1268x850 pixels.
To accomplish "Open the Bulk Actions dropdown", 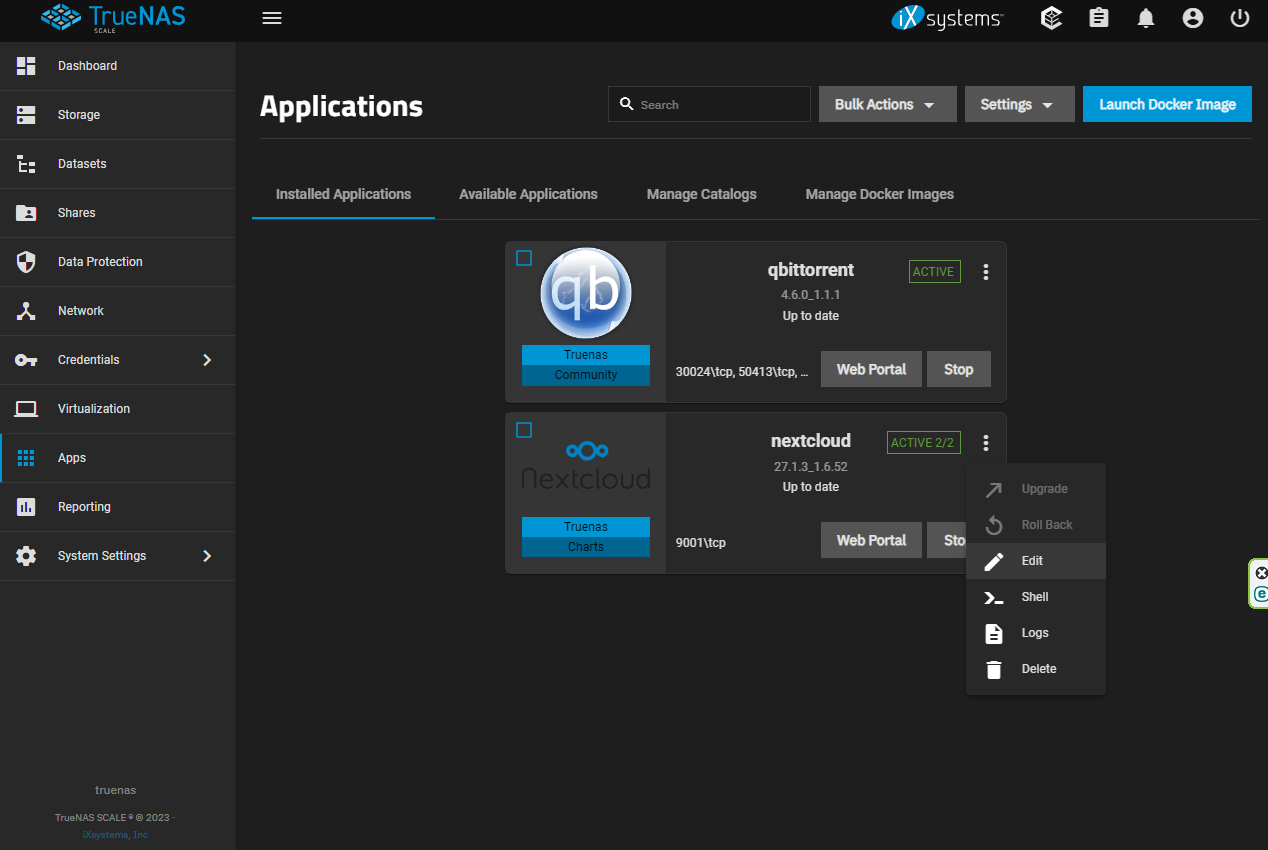I will (887, 104).
